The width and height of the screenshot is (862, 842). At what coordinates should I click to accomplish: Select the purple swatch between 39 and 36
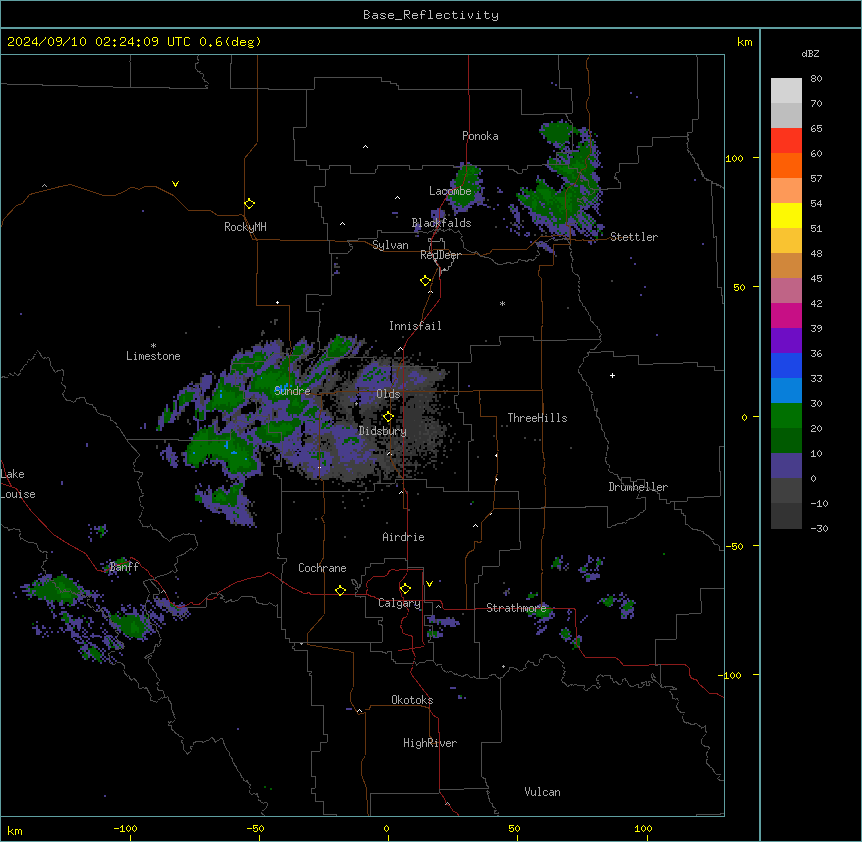click(786, 341)
